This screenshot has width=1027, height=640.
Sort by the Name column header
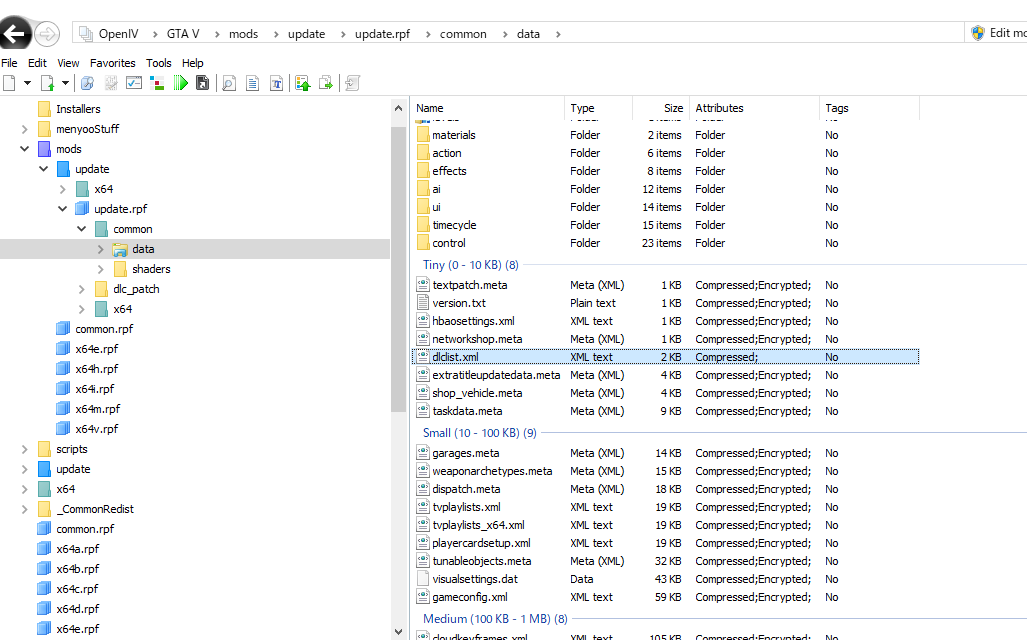(x=430, y=108)
